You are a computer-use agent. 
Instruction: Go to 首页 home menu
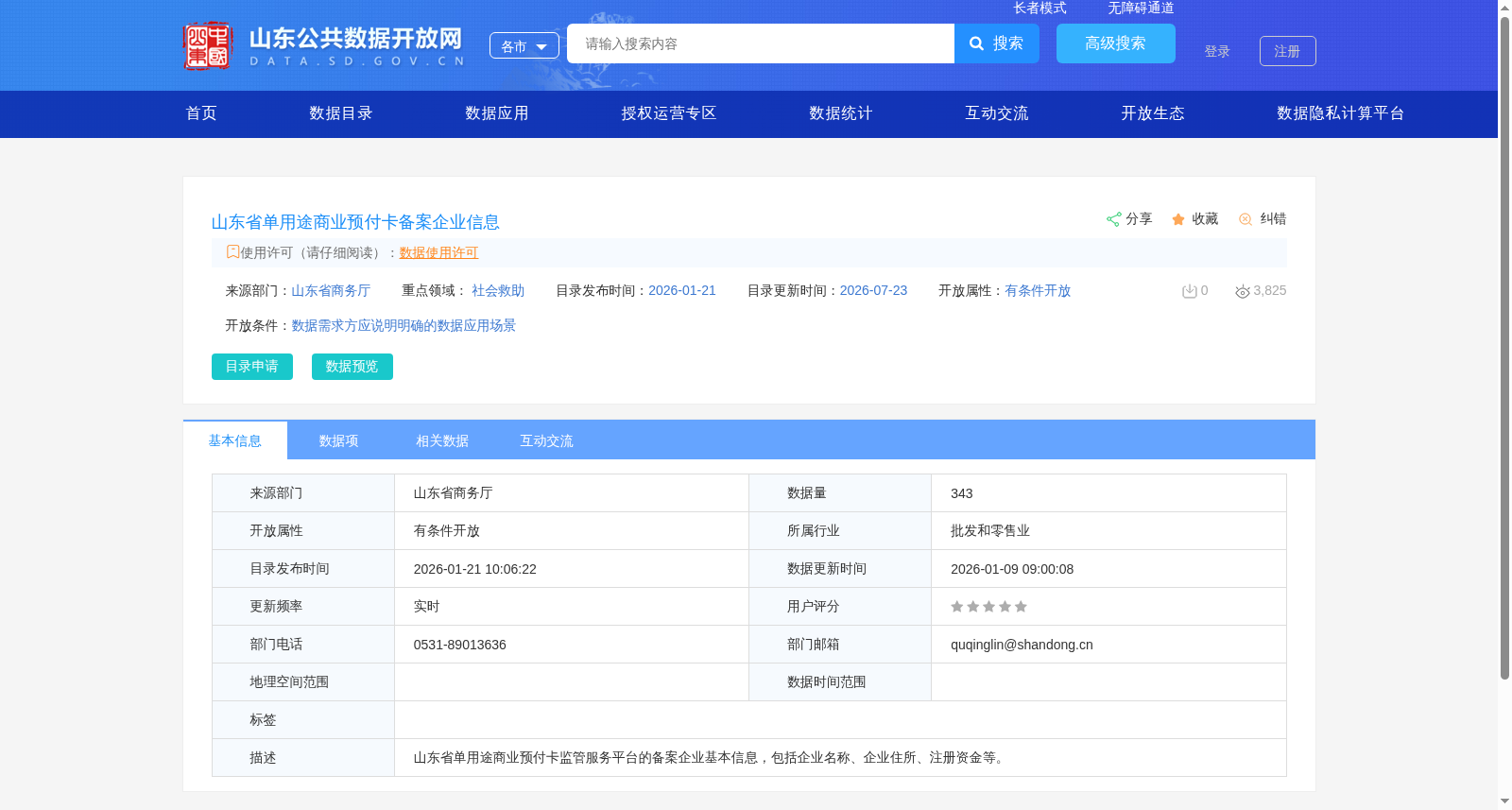(x=201, y=113)
